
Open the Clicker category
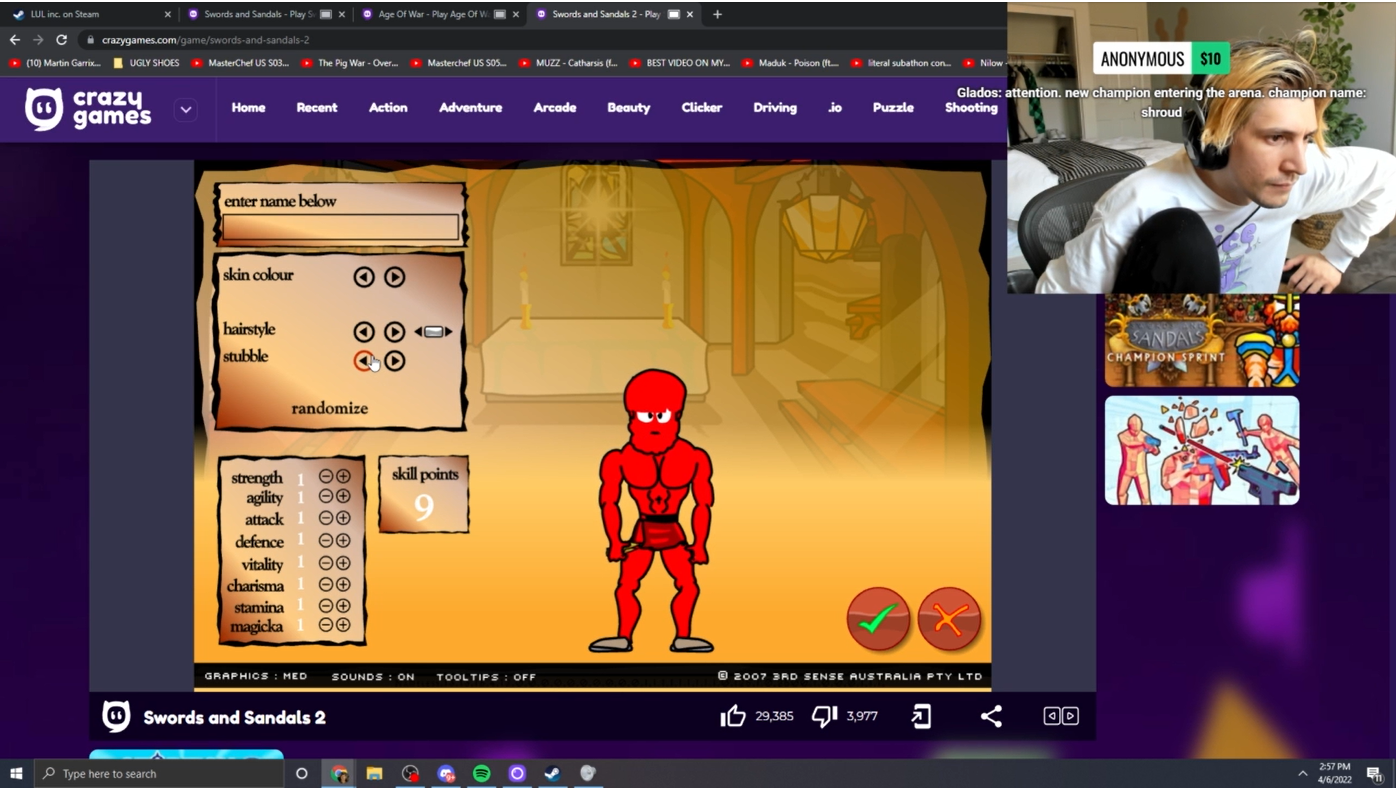coord(702,107)
